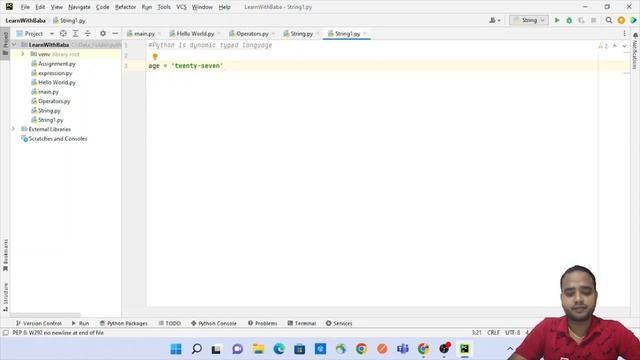Image resolution: width=640 pixels, height=360 pixels.
Task: Toggle the Project side tool button
Action: pos(5,44)
